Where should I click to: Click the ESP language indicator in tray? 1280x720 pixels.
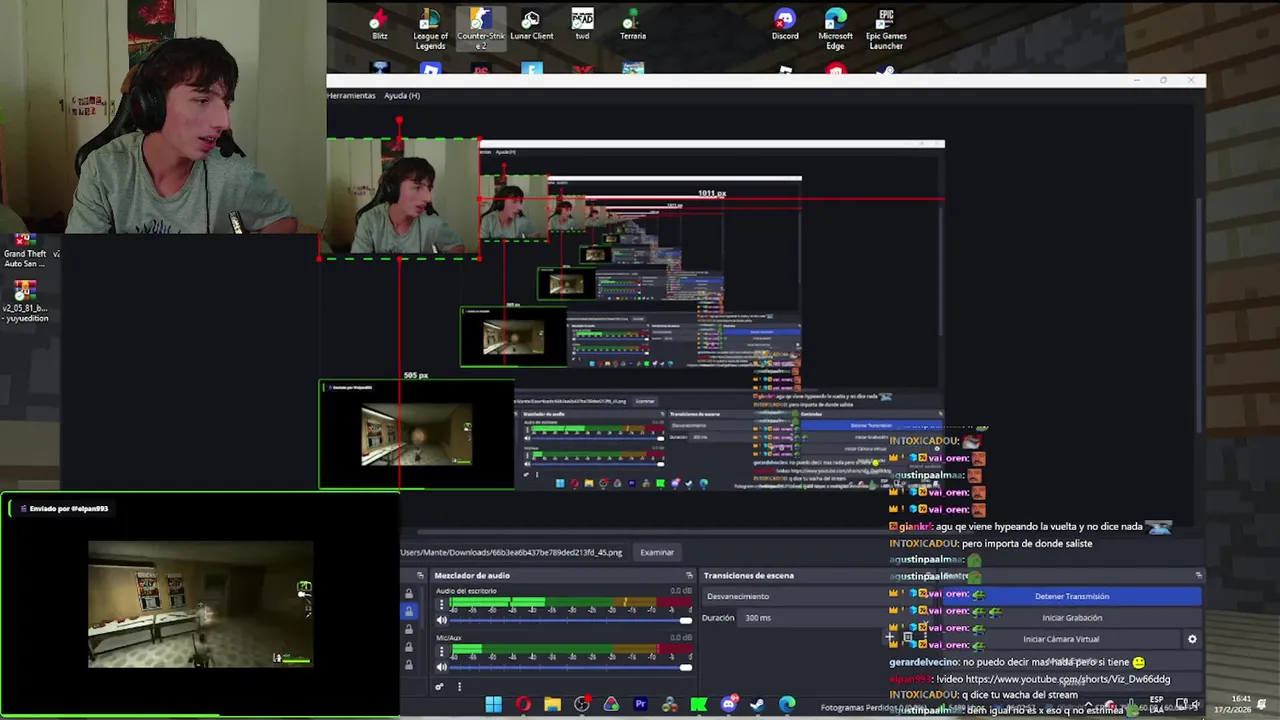tap(1157, 704)
